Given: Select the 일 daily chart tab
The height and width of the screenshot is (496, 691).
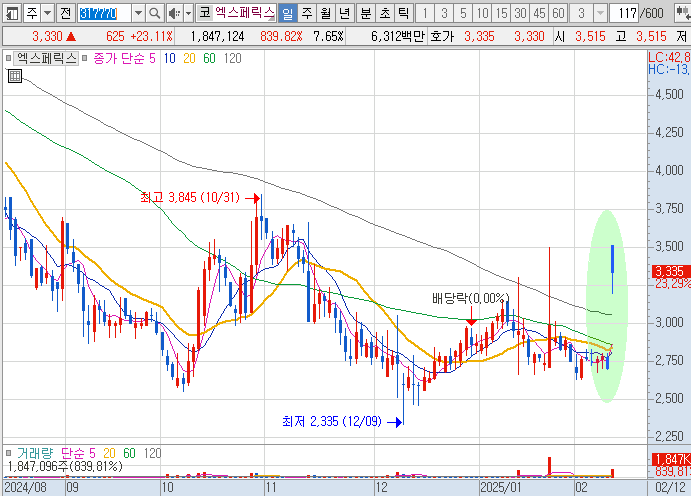Looking at the screenshot, I should 287,13.
